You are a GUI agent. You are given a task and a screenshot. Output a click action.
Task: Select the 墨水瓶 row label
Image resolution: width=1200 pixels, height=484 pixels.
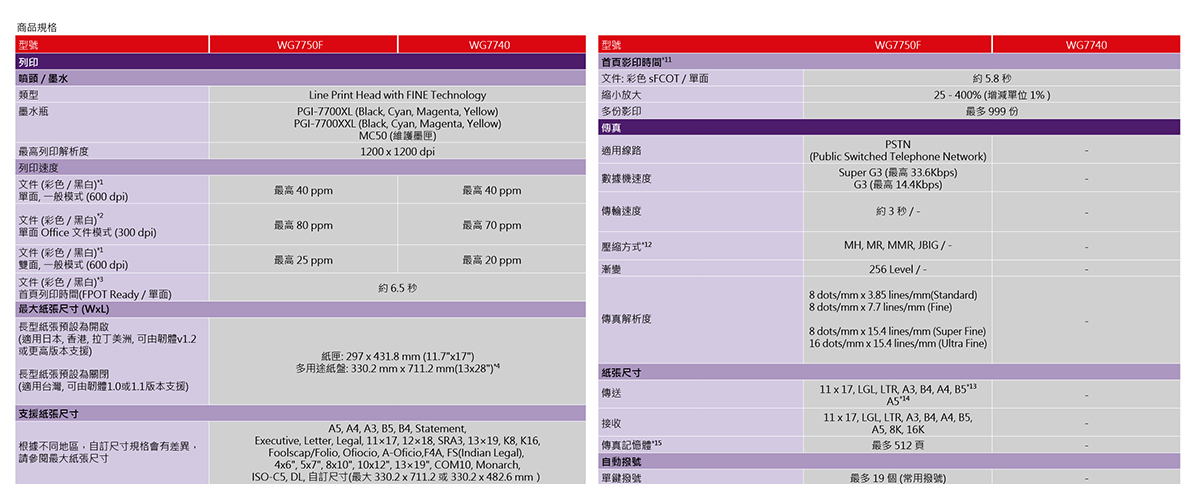pyautogui.click(x=35, y=110)
